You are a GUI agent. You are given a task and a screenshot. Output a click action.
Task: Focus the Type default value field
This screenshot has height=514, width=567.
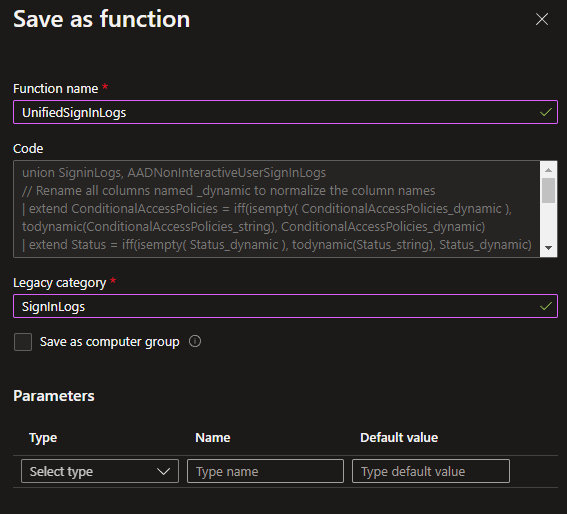click(431, 471)
